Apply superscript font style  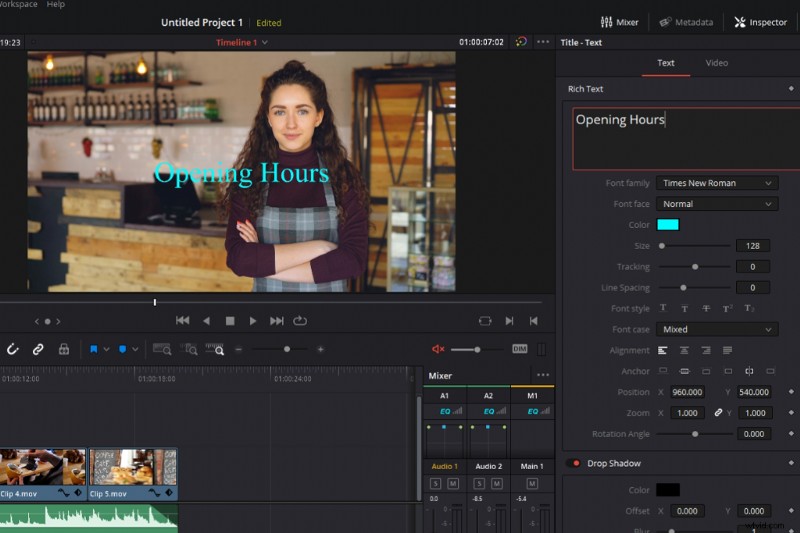tap(728, 308)
